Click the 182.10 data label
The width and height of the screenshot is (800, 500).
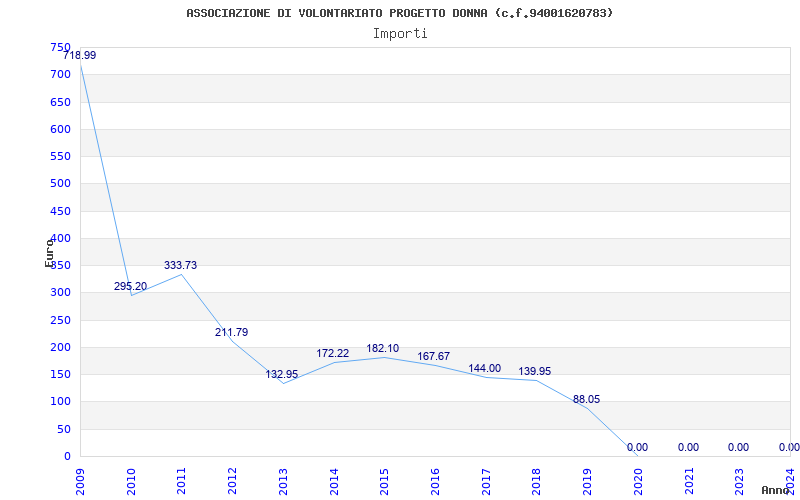383,348
